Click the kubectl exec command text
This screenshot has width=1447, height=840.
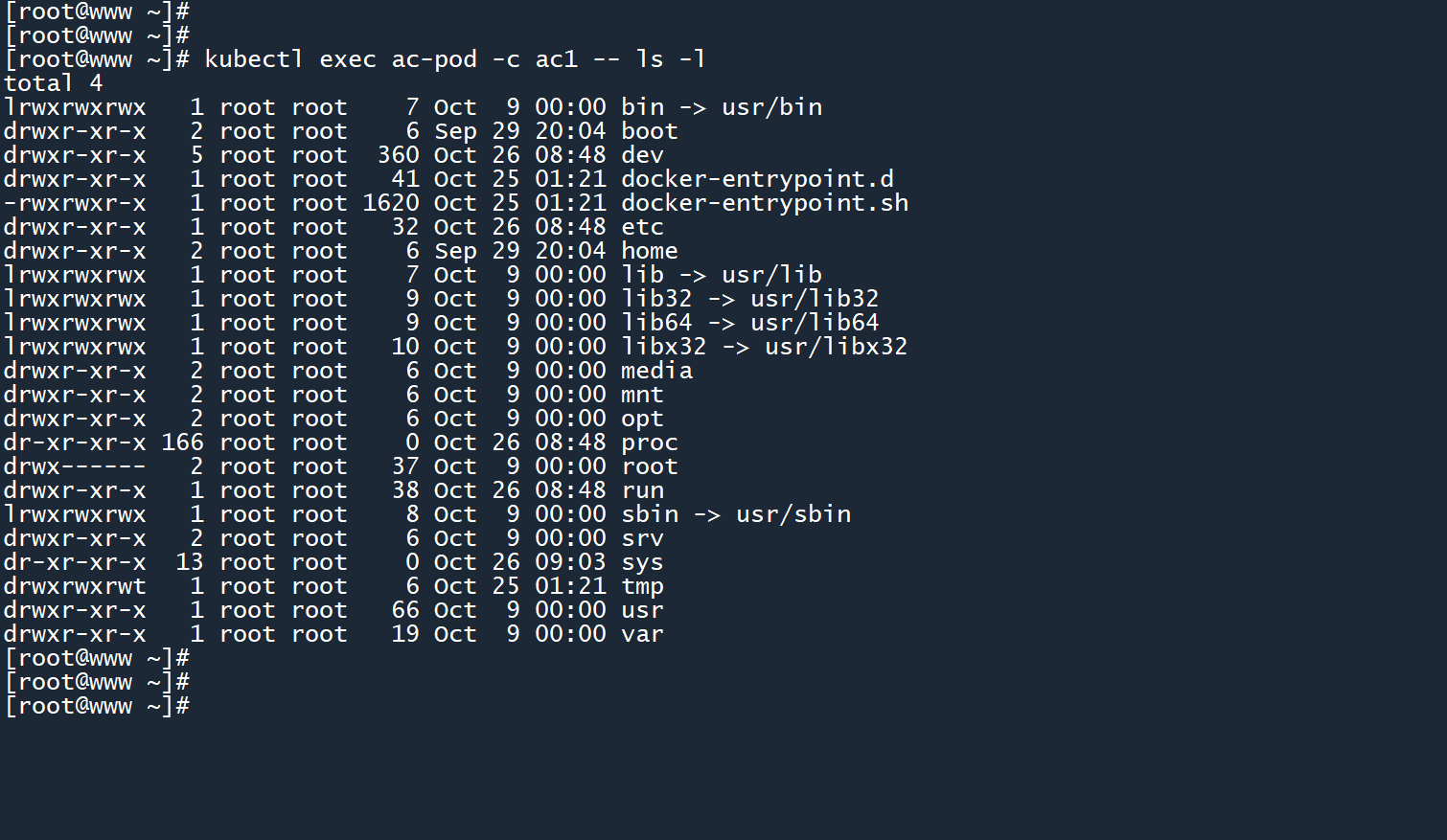(454, 59)
